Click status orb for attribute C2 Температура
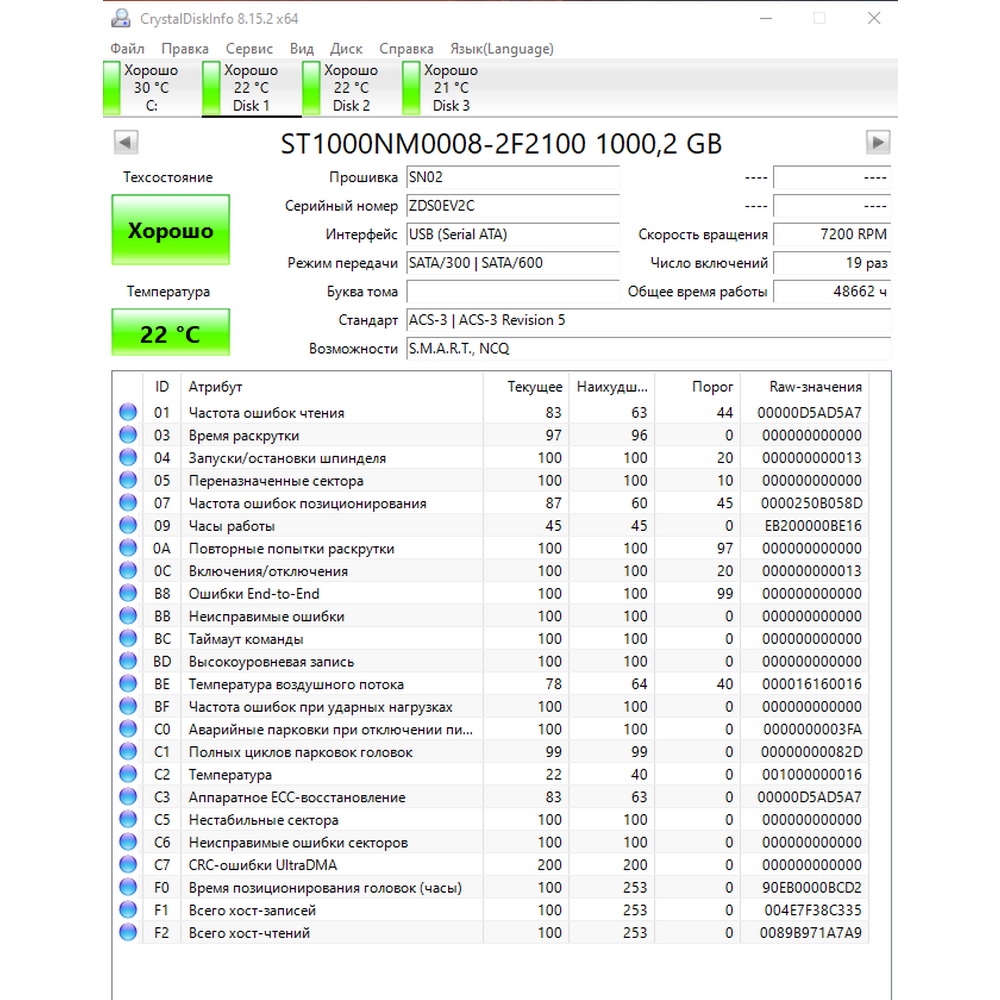 pos(128,774)
